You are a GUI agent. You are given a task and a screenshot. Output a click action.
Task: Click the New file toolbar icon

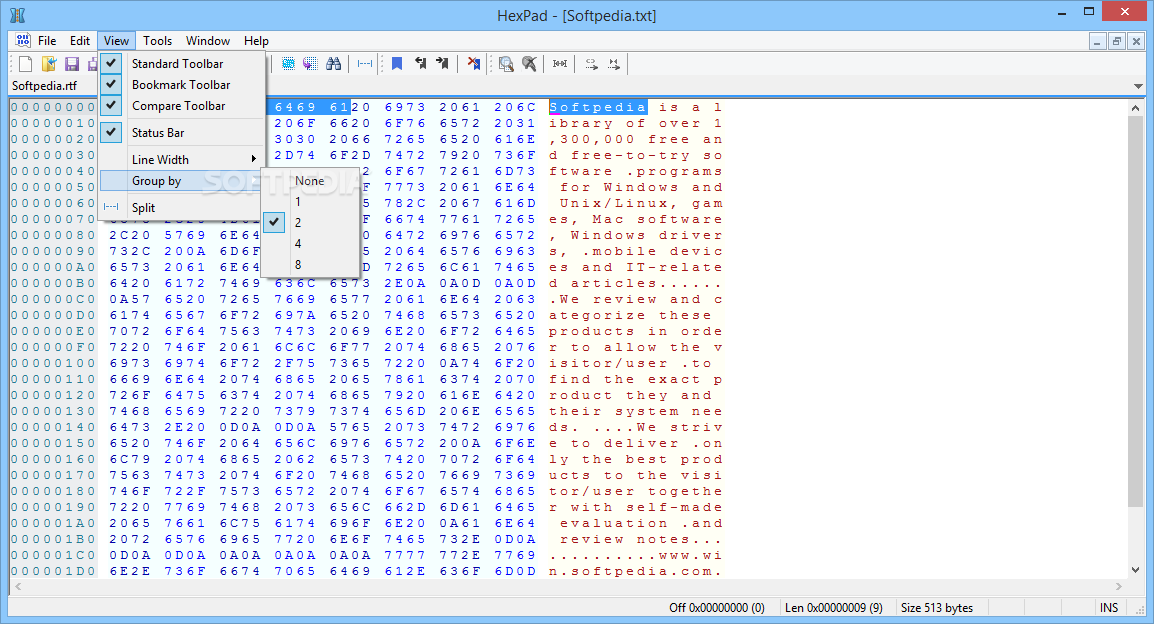26,64
